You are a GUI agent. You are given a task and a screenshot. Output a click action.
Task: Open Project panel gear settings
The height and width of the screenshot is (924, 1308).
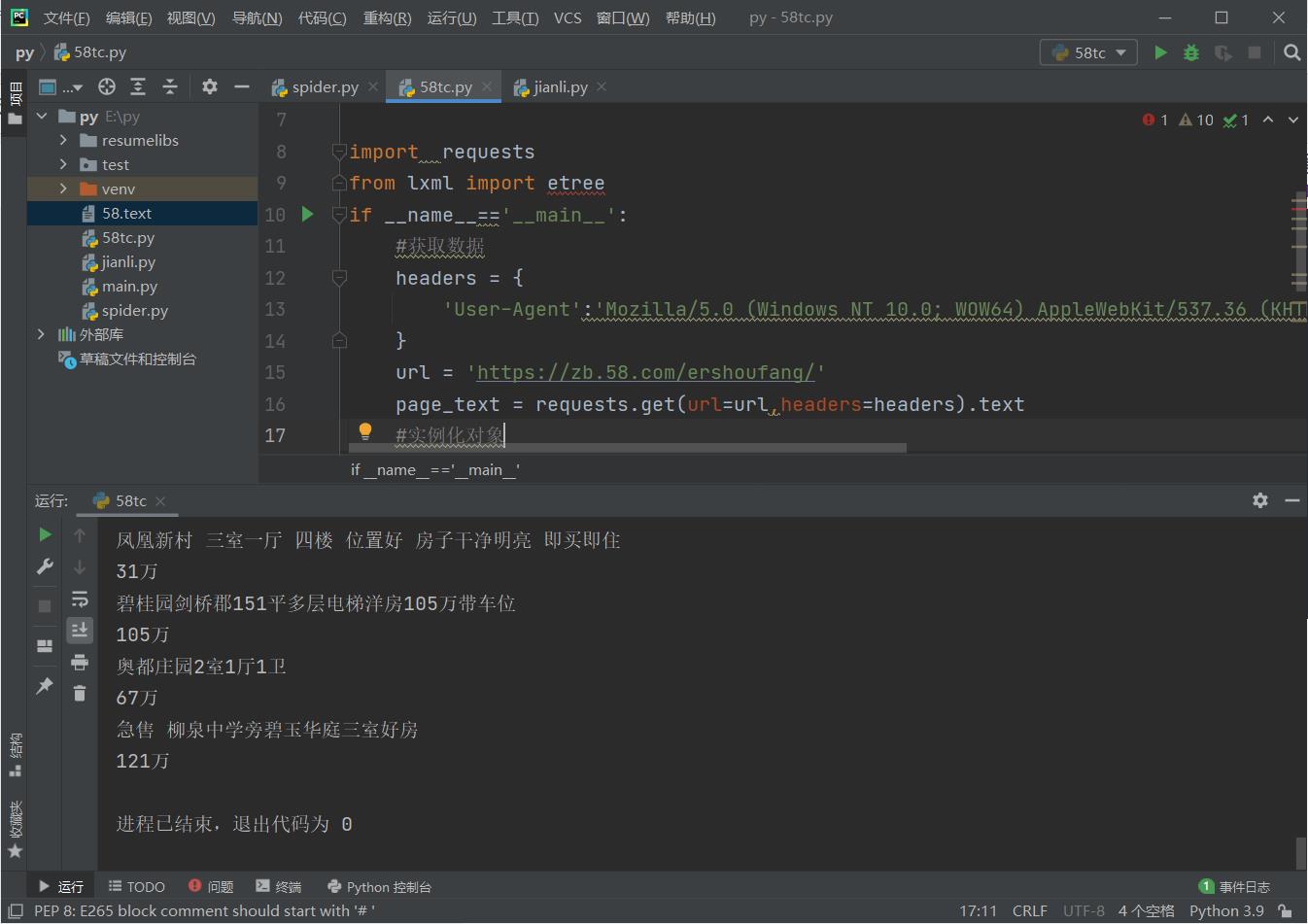coord(210,86)
